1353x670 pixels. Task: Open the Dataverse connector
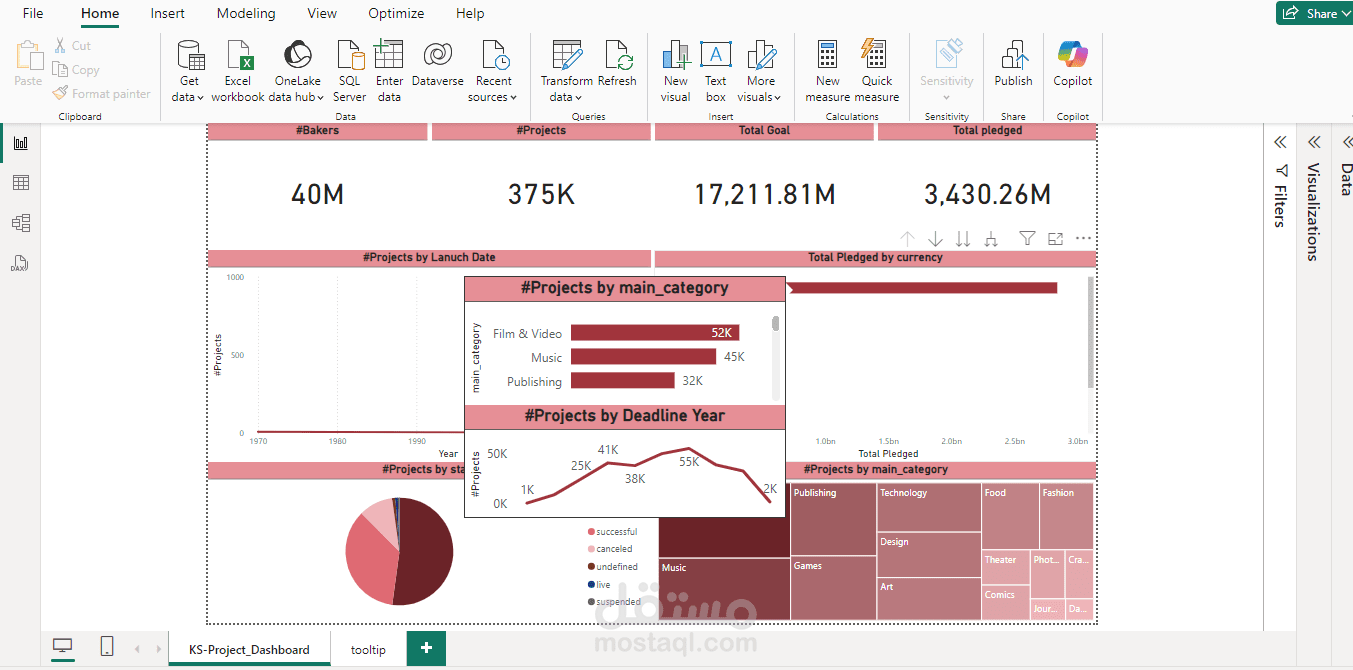coord(437,63)
